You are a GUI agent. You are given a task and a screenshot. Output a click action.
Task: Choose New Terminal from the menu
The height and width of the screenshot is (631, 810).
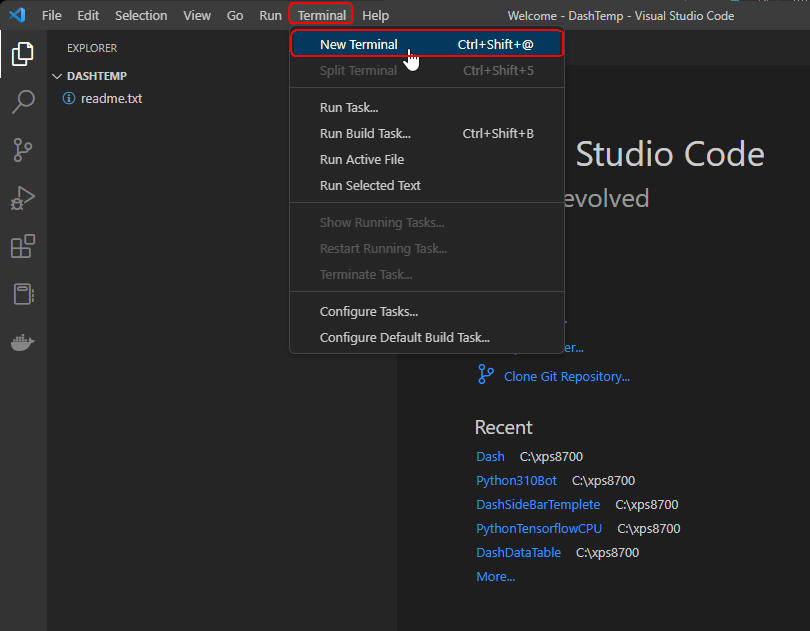pyautogui.click(x=427, y=44)
